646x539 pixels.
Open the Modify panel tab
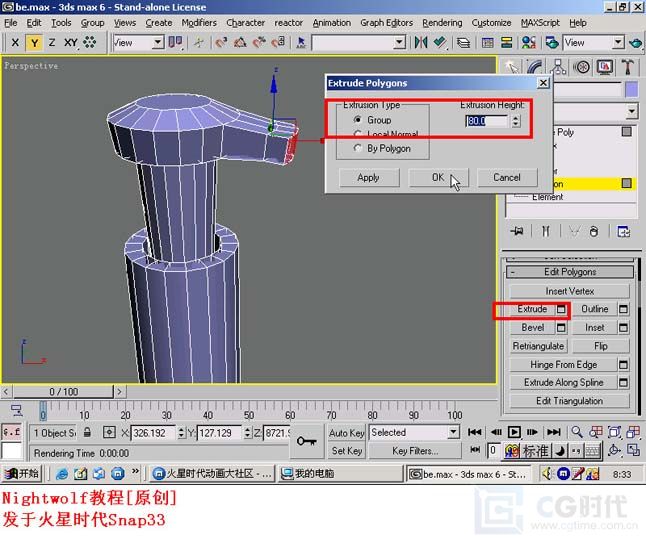[534, 67]
